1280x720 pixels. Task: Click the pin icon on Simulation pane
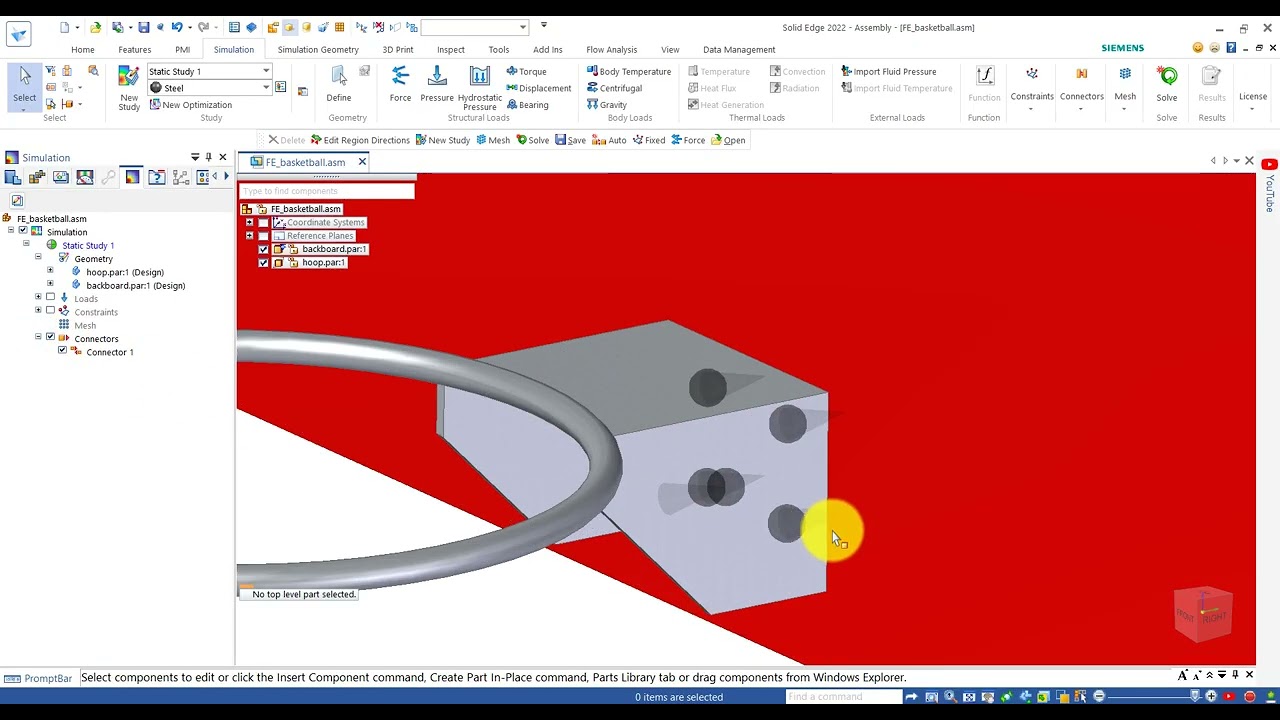208,157
